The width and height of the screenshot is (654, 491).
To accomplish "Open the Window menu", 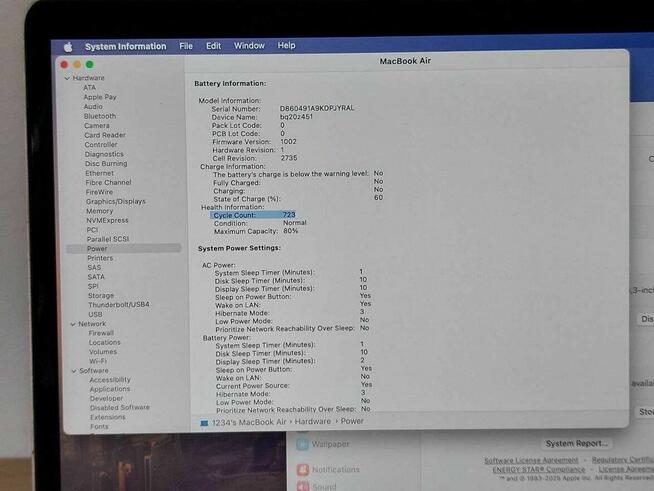I will (x=249, y=45).
